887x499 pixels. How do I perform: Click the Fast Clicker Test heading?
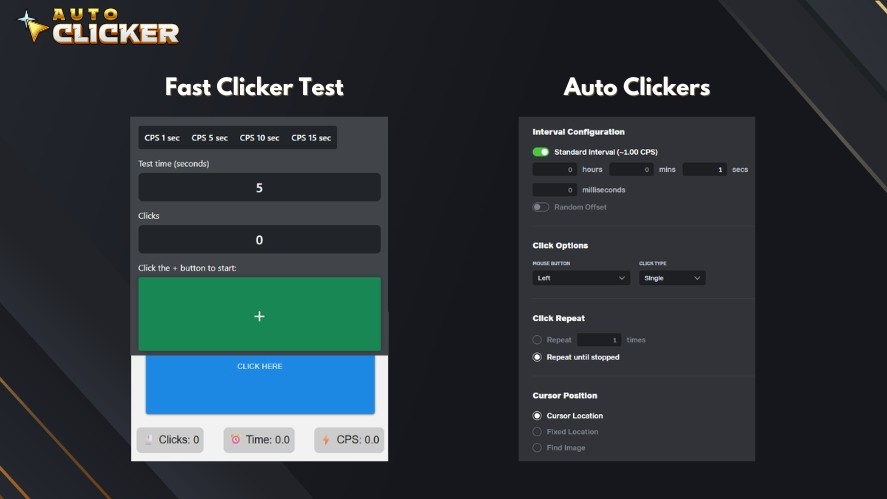[254, 87]
